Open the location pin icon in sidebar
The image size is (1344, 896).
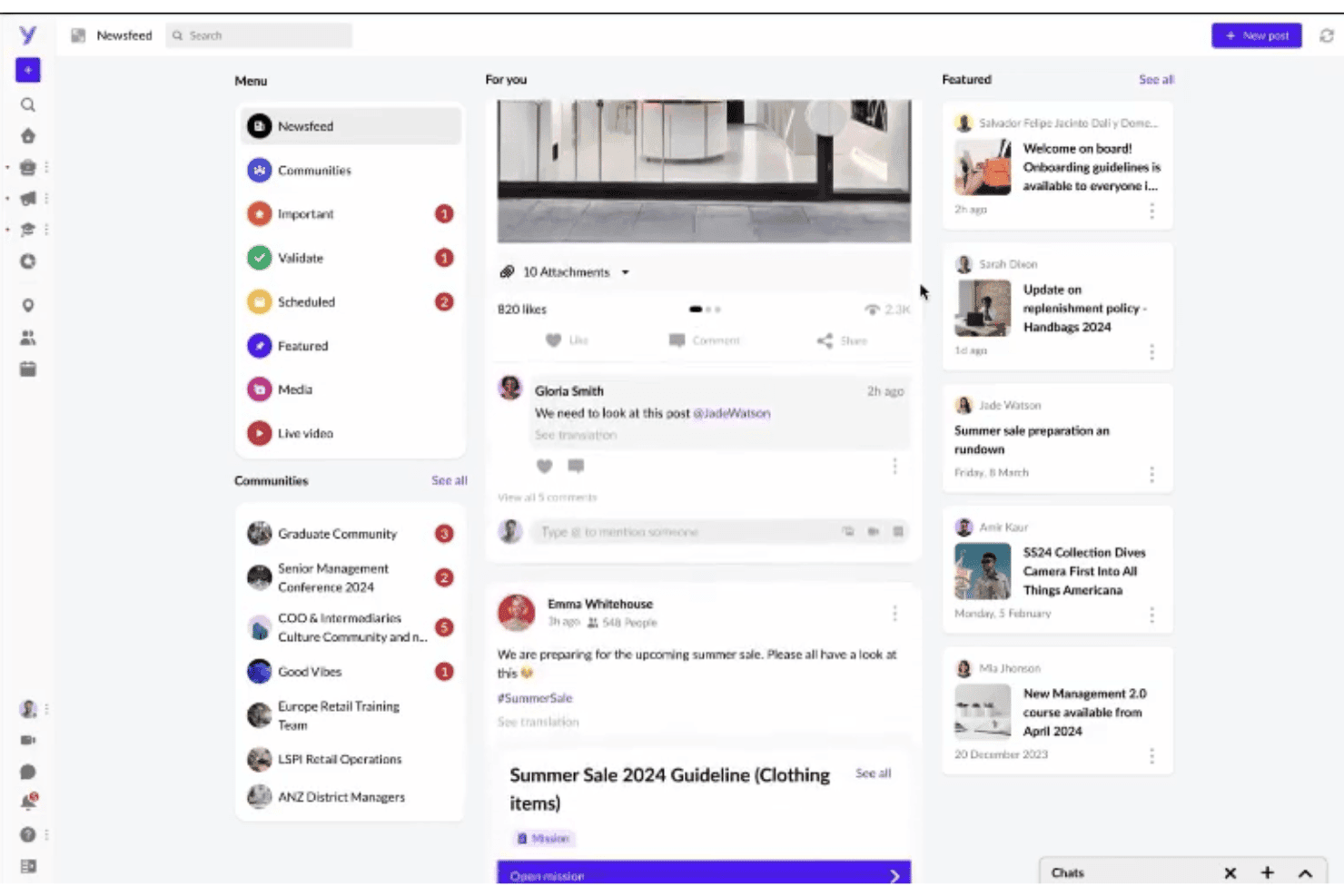28,306
